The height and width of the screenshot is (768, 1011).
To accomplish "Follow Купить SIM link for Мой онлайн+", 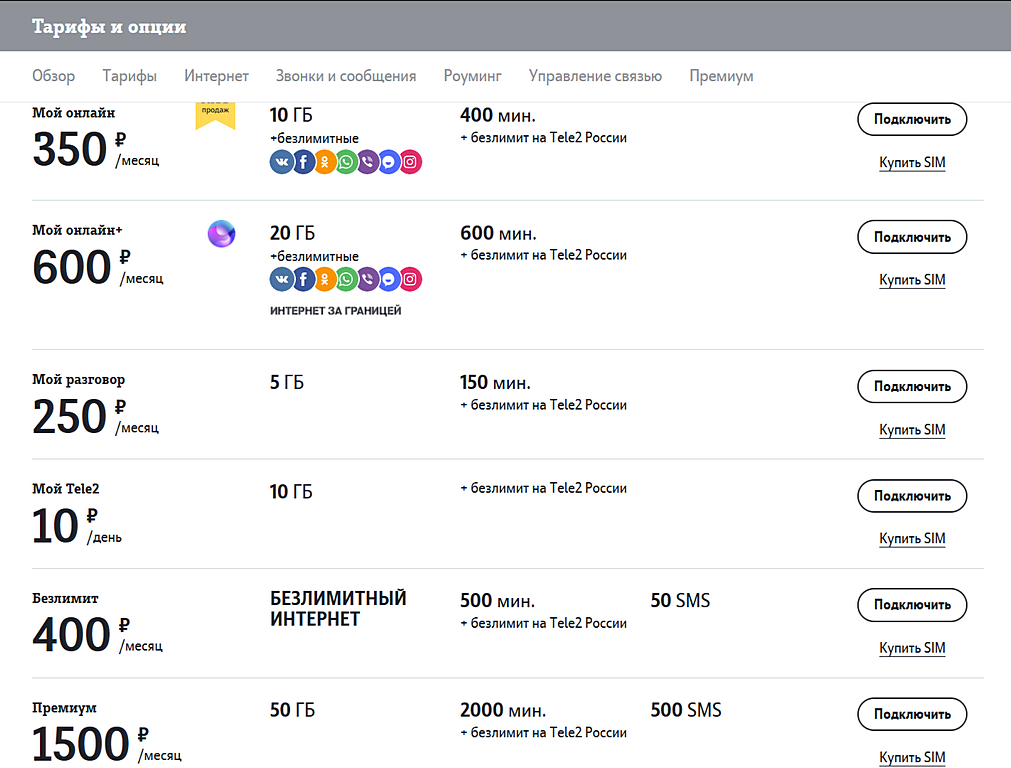I will [912, 280].
